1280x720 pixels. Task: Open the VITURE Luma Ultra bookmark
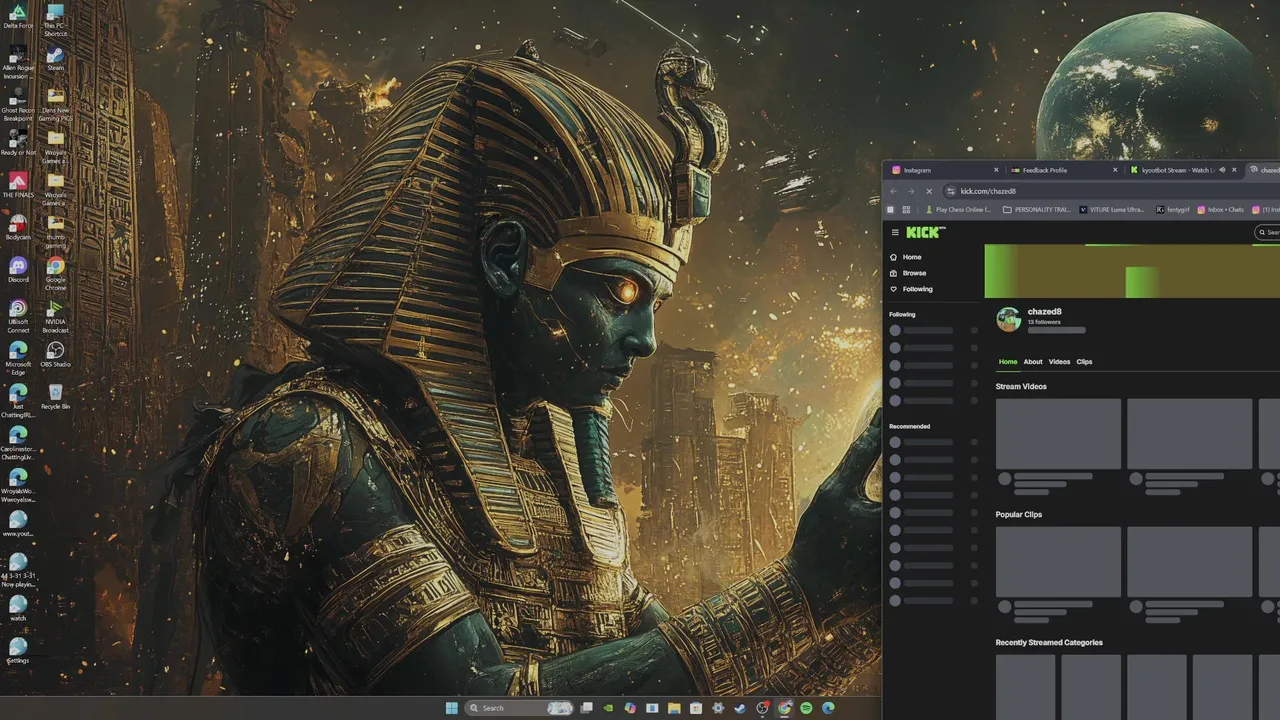(1112, 210)
